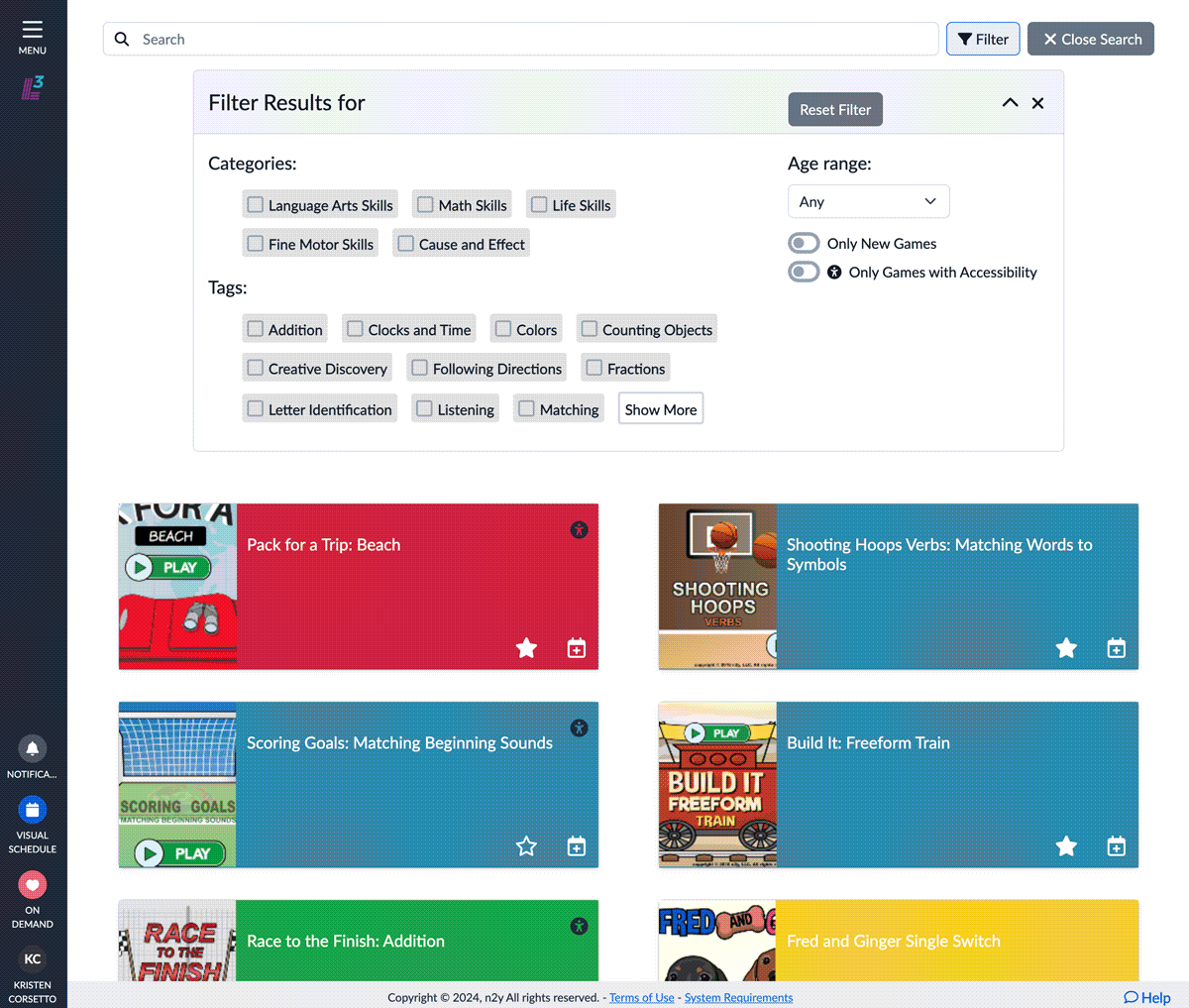Close the filter panel with X icon

pos(1037,103)
